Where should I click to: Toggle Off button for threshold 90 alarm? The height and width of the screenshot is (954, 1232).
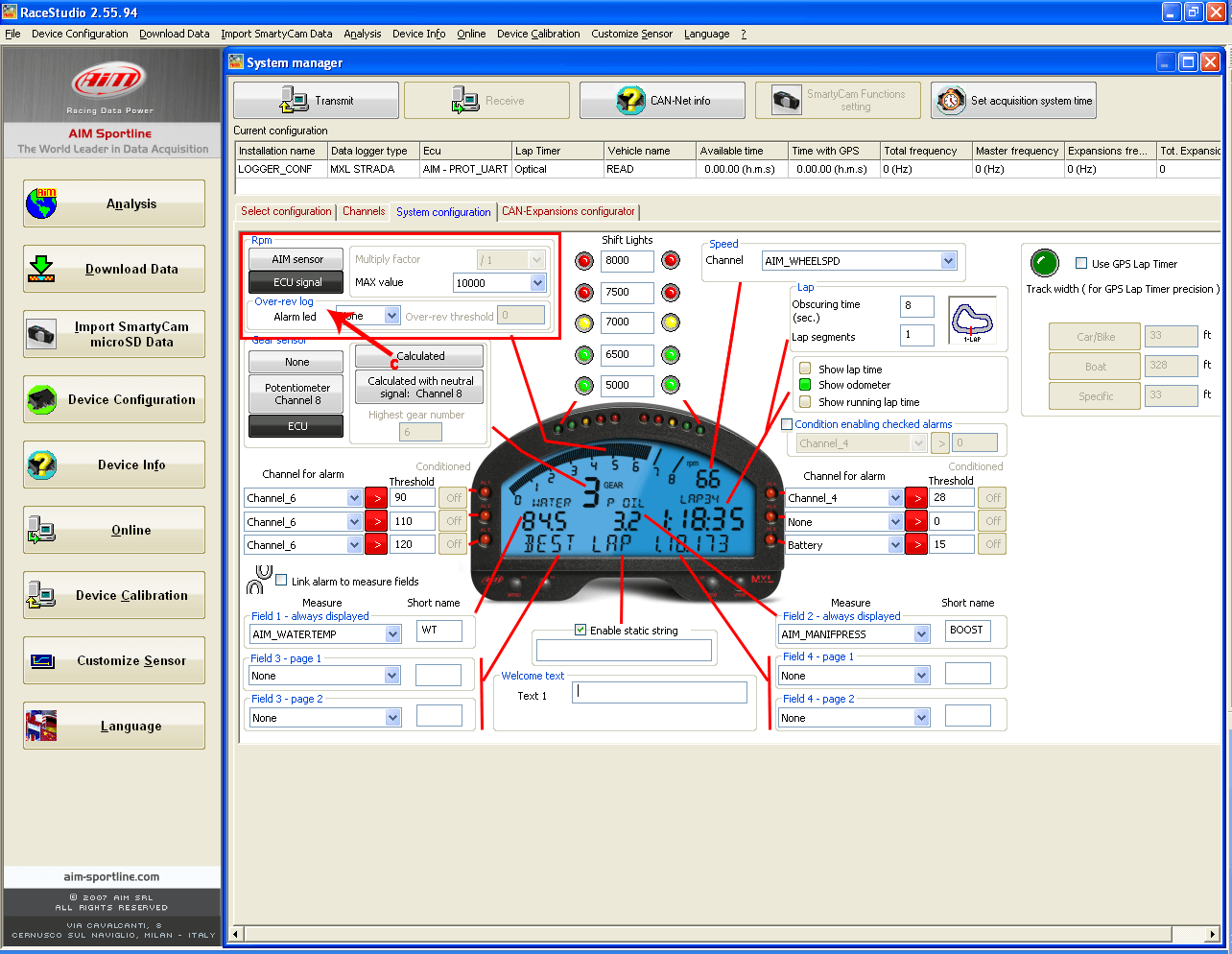(x=454, y=497)
